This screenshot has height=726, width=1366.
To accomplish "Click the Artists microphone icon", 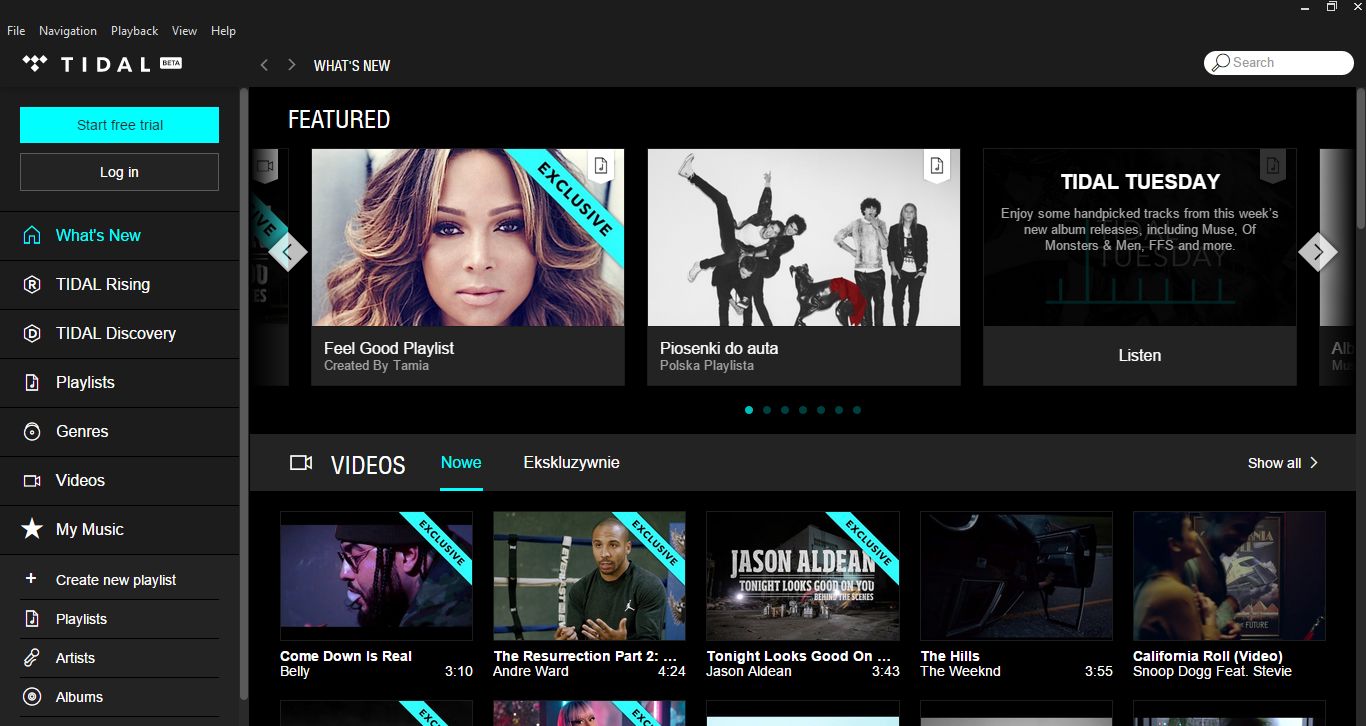I will pyautogui.click(x=32, y=658).
